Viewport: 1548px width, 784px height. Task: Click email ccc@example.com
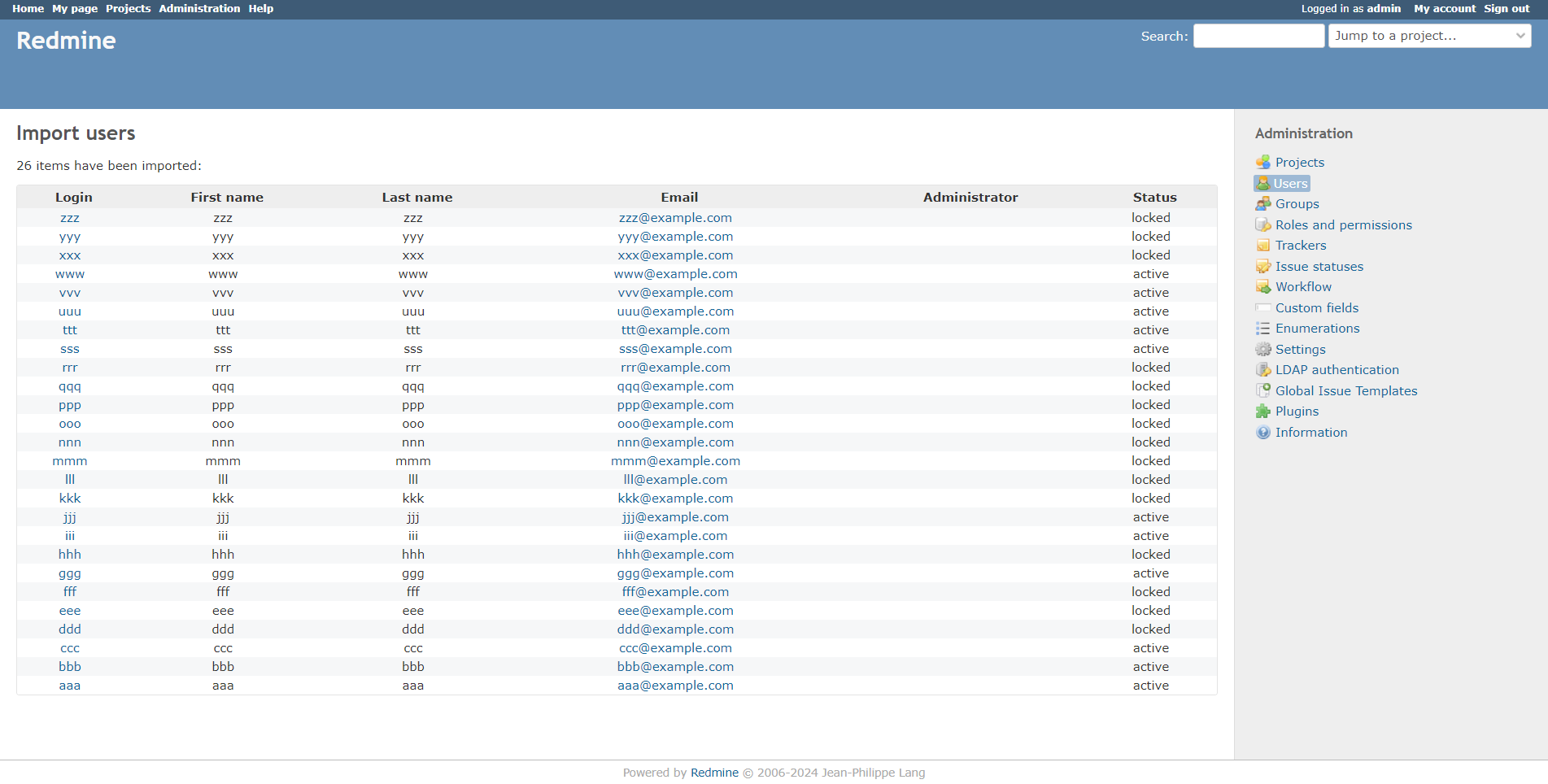point(675,648)
